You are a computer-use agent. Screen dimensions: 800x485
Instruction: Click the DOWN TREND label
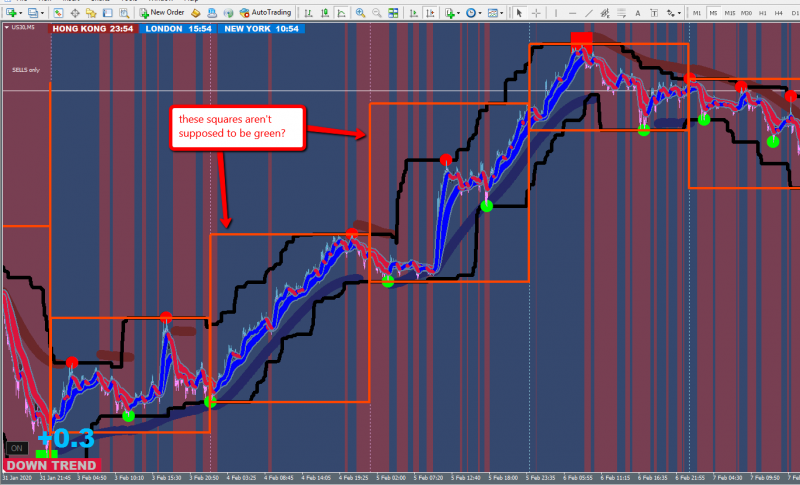(52, 465)
